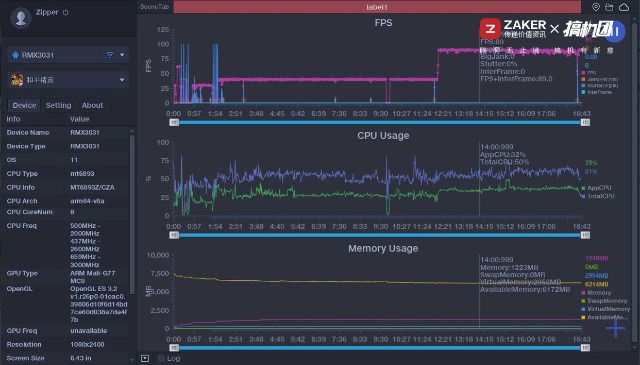Click the AppCPU green color swatch
This screenshot has width=640, height=365.
tap(583, 188)
